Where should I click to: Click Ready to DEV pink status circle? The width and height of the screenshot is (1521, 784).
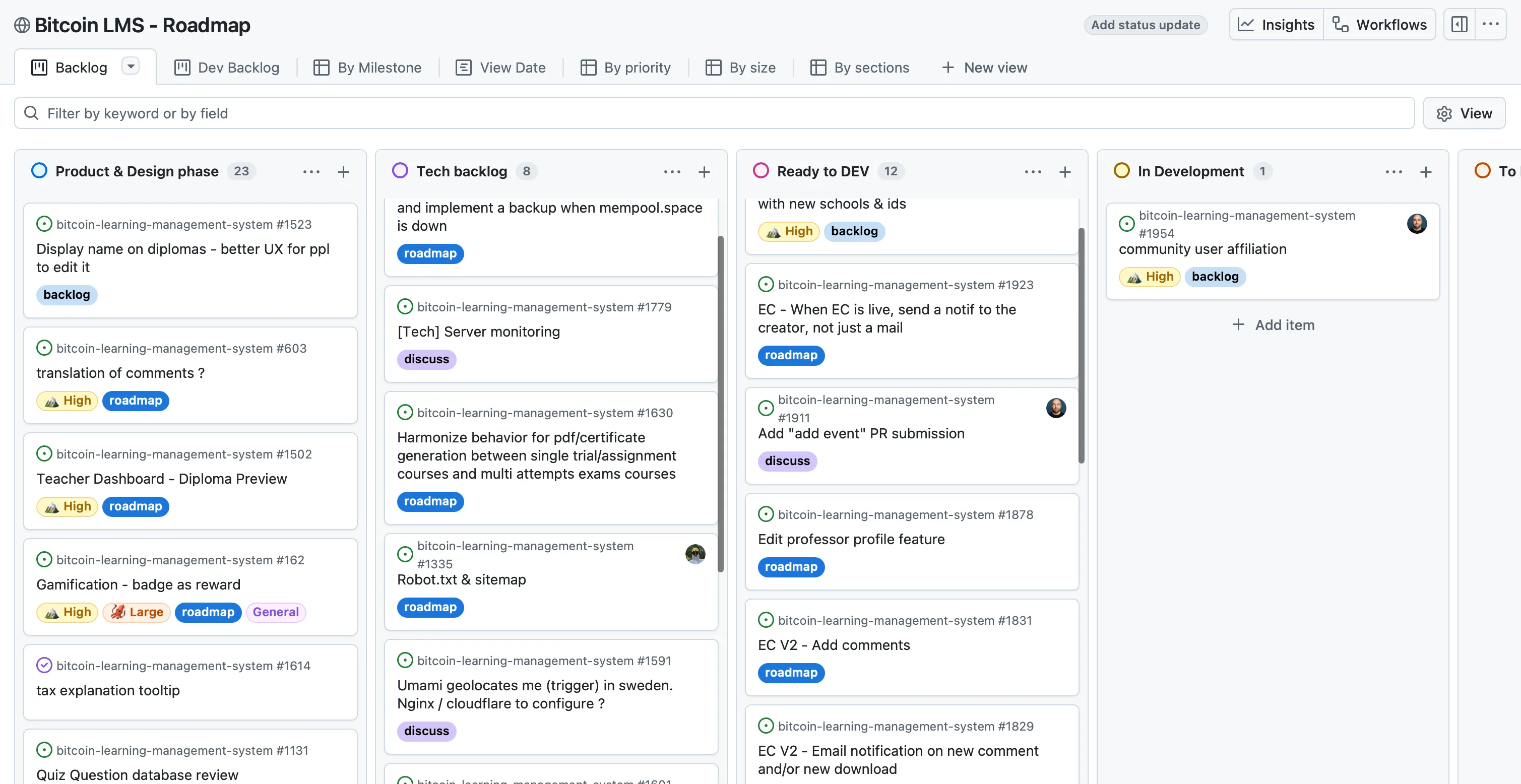pyautogui.click(x=761, y=171)
